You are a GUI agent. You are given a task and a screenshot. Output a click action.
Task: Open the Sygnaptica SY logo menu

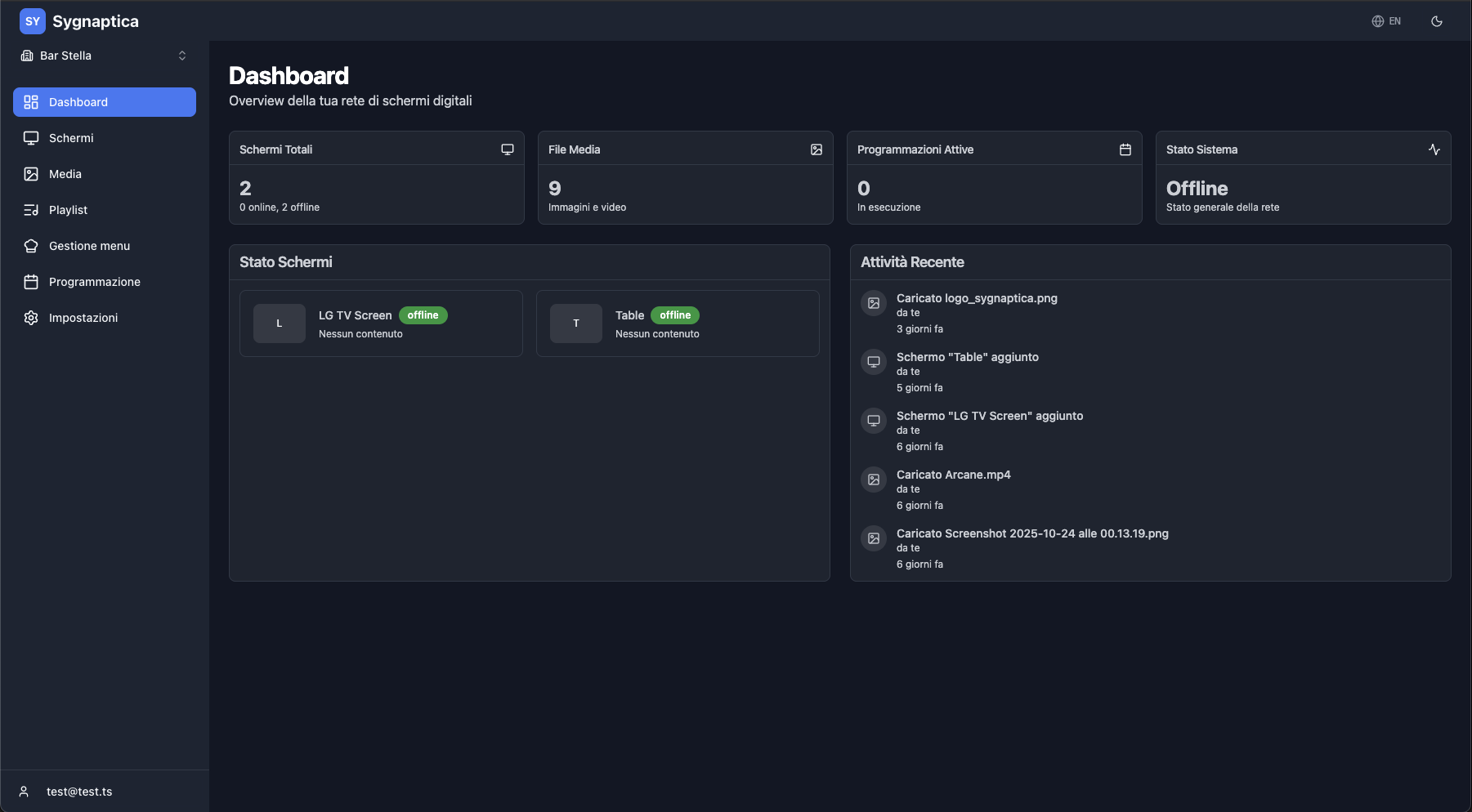pyautogui.click(x=33, y=20)
